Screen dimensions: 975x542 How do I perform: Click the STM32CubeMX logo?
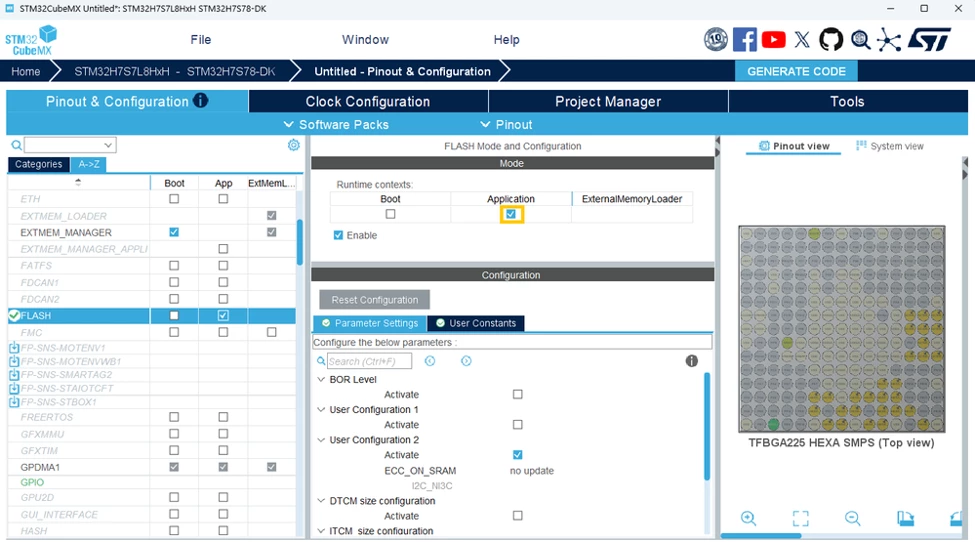pyautogui.click(x=30, y=40)
